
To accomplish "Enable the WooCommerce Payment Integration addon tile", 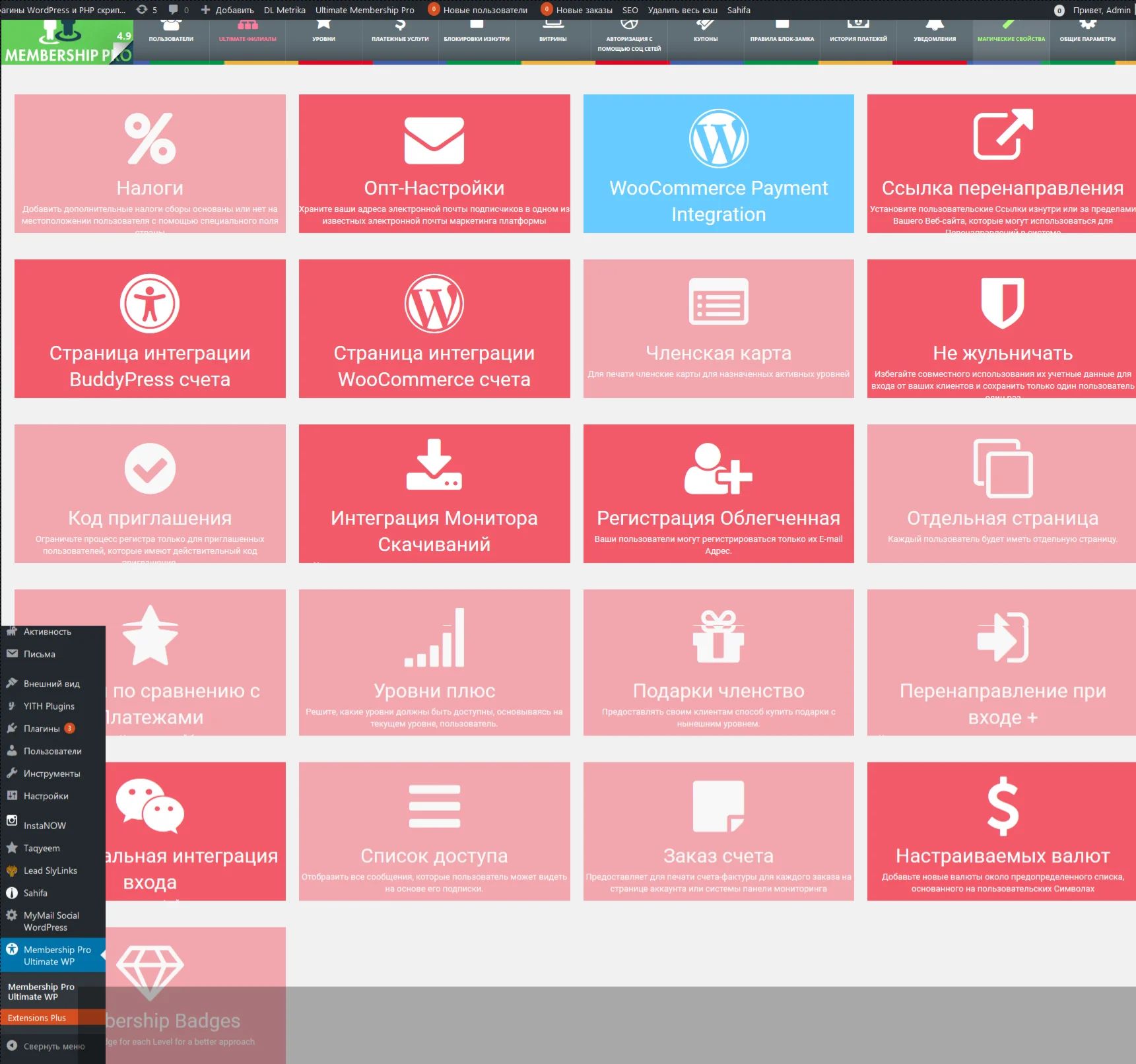I will click(x=718, y=164).
